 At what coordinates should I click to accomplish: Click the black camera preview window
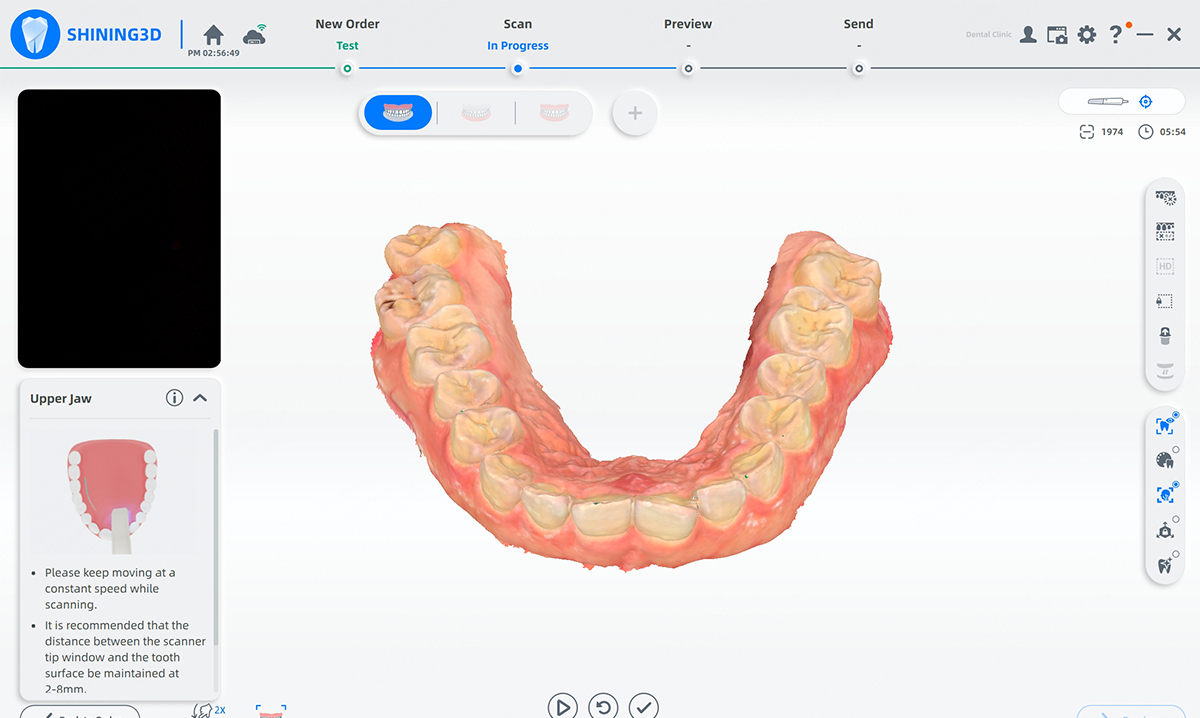(119, 229)
